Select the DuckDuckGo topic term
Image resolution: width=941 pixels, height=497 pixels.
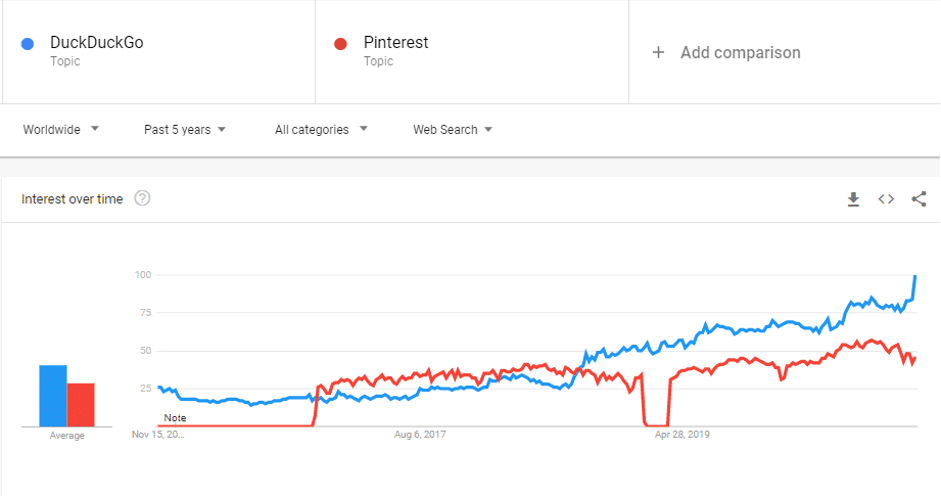point(96,43)
